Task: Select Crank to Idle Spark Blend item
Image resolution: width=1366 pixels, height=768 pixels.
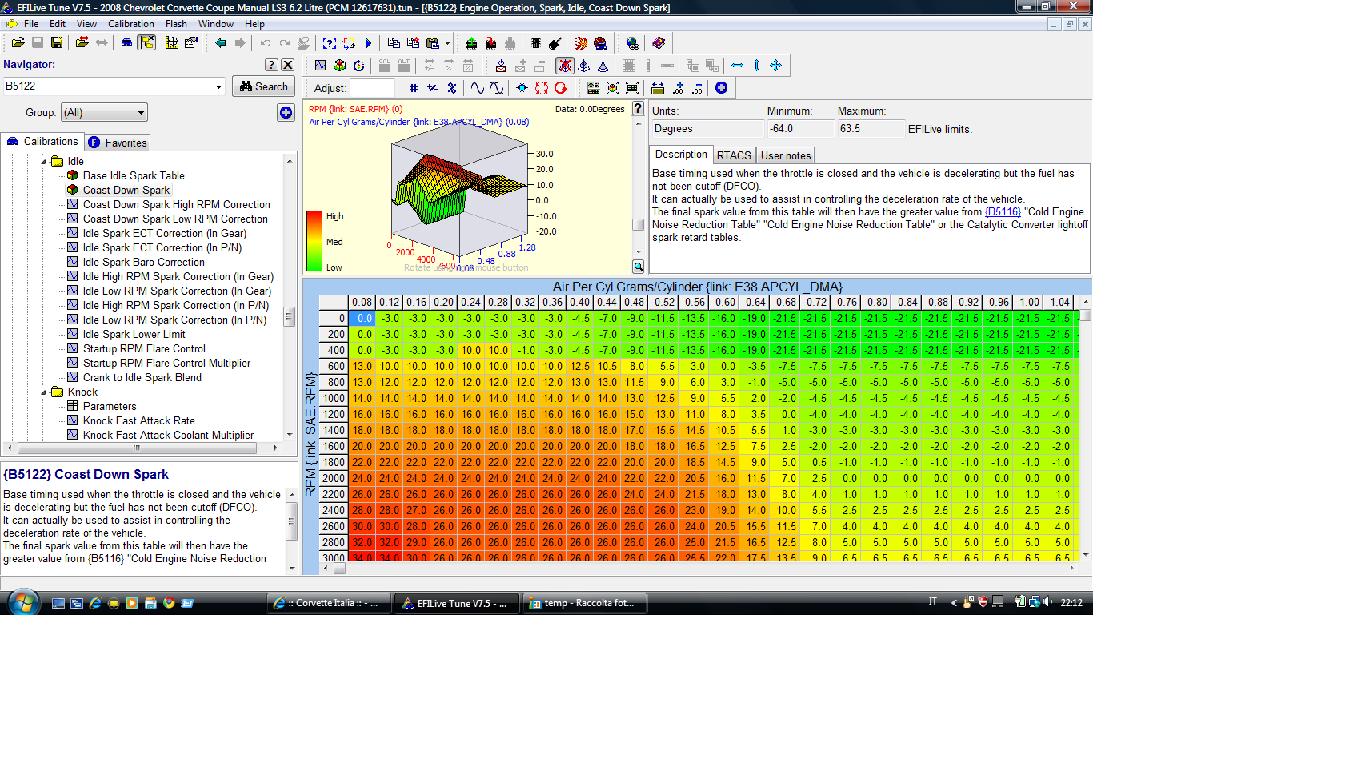Action: click(142, 377)
